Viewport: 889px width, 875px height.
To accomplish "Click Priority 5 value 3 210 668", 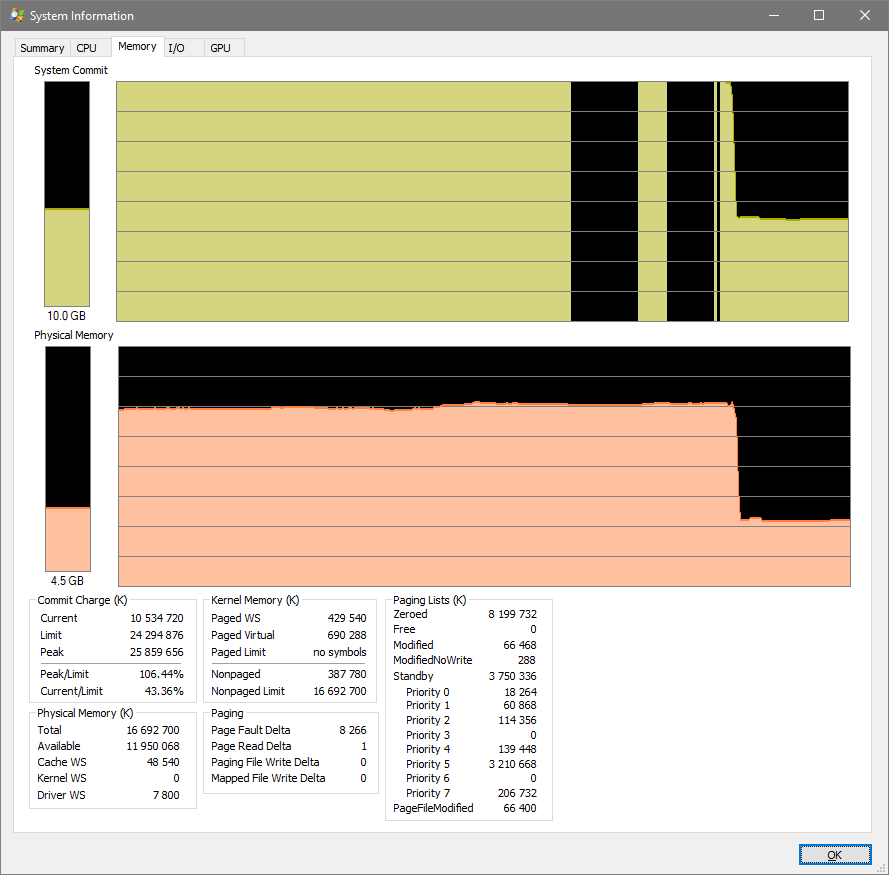I will 513,764.
